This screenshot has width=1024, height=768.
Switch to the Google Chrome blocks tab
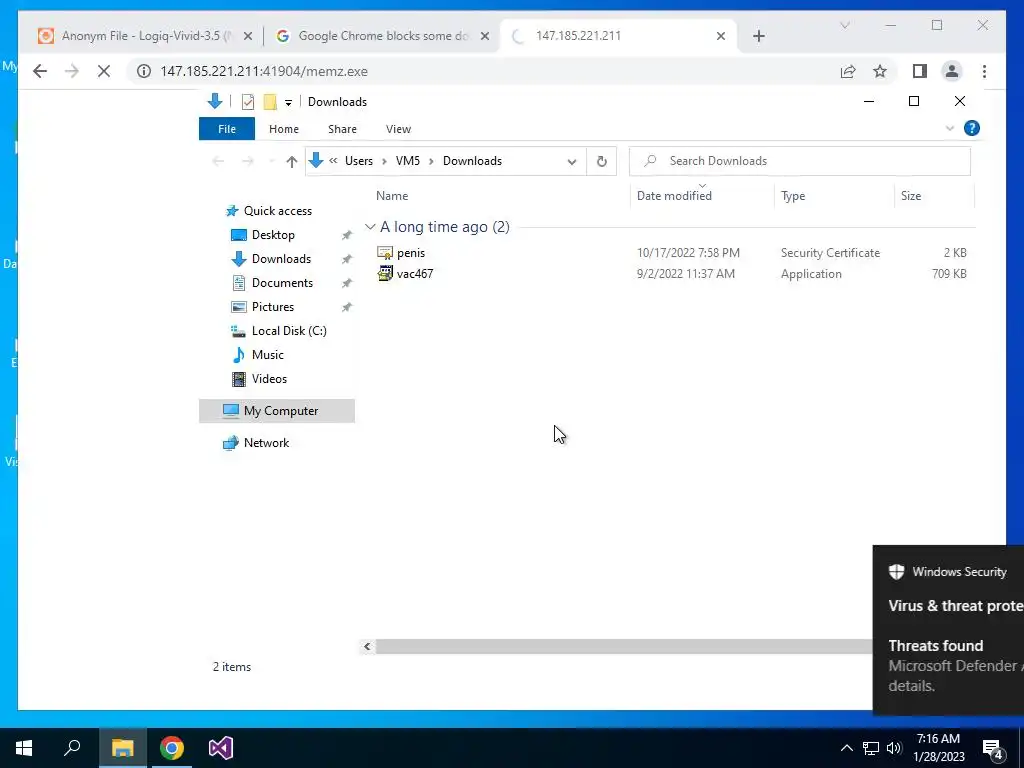(x=381, y=36)
